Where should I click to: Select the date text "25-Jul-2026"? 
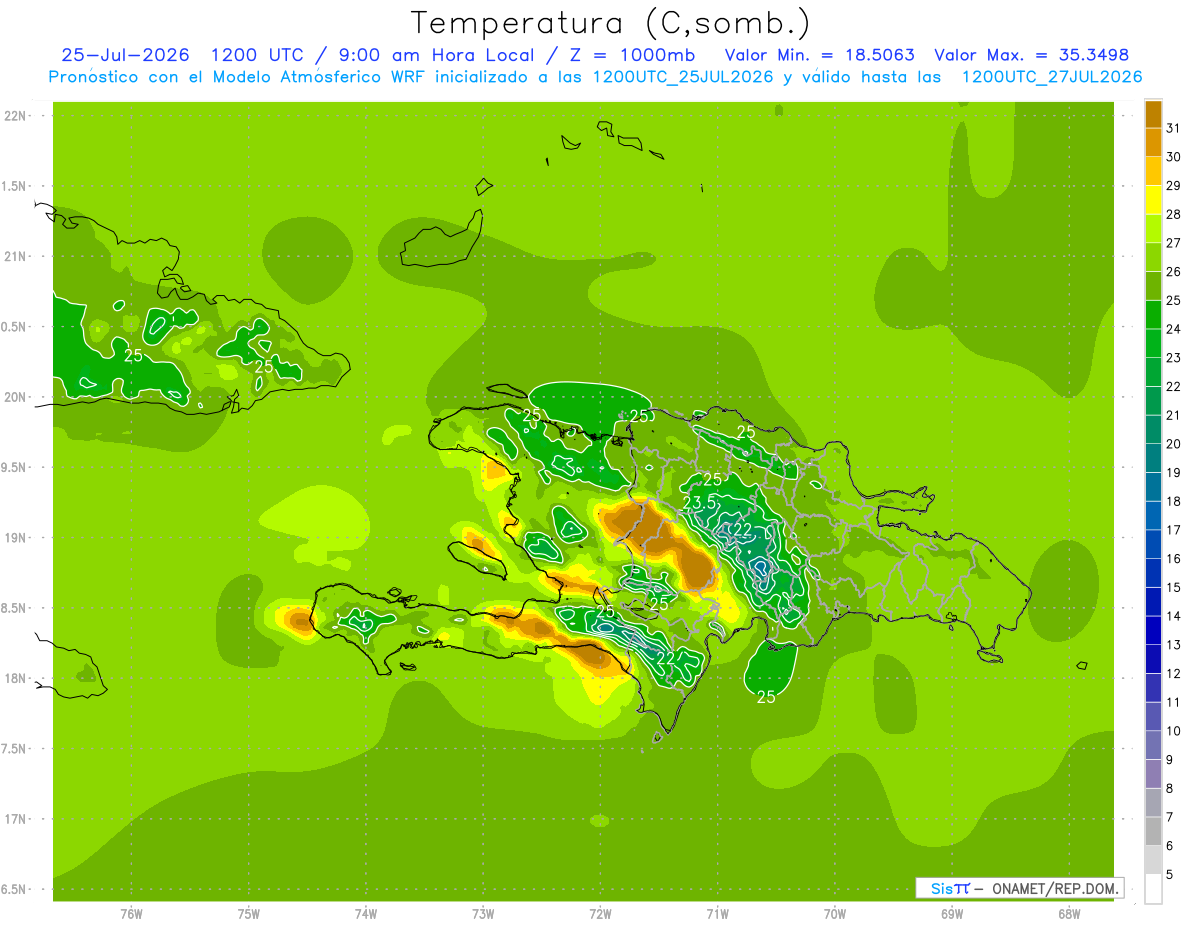(x=127, y=56)
